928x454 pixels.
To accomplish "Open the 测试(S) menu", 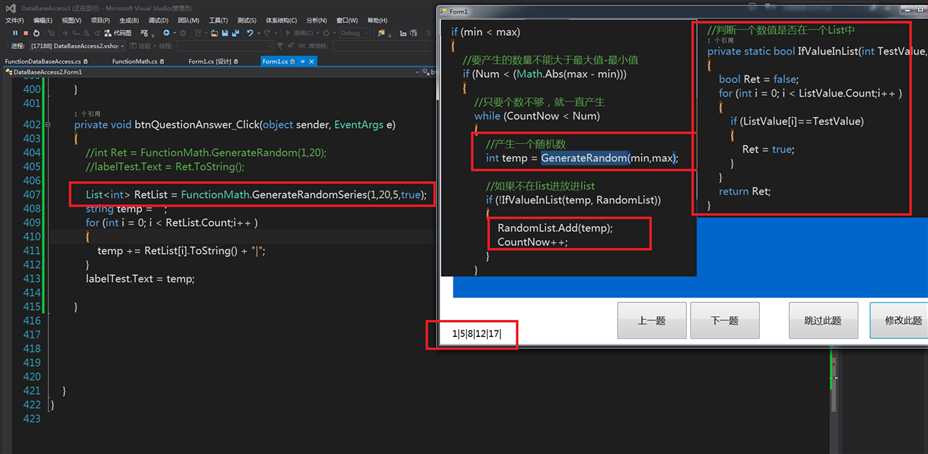I will pos(247,21).
